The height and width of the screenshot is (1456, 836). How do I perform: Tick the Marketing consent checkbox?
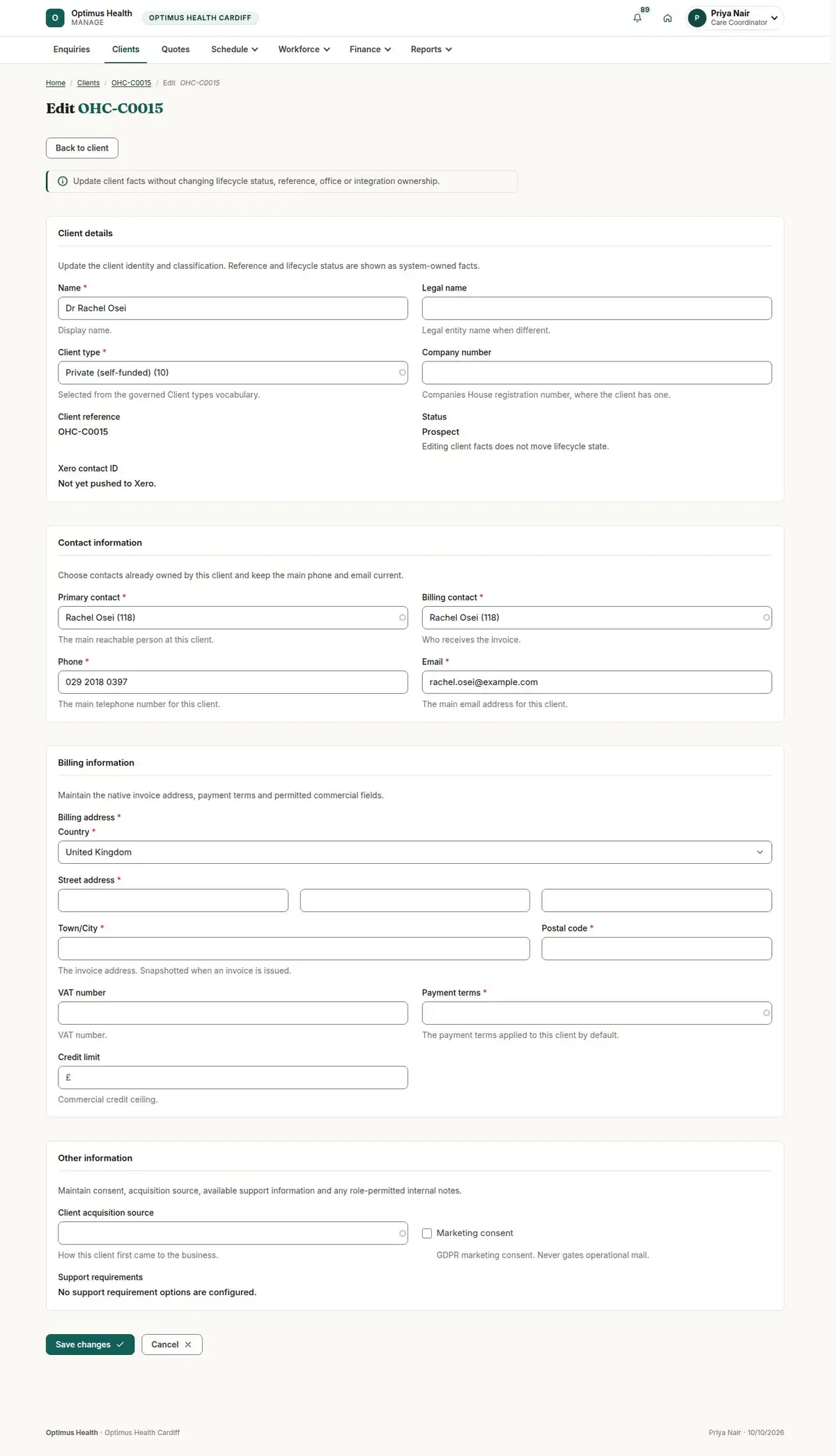(427, 1233)
